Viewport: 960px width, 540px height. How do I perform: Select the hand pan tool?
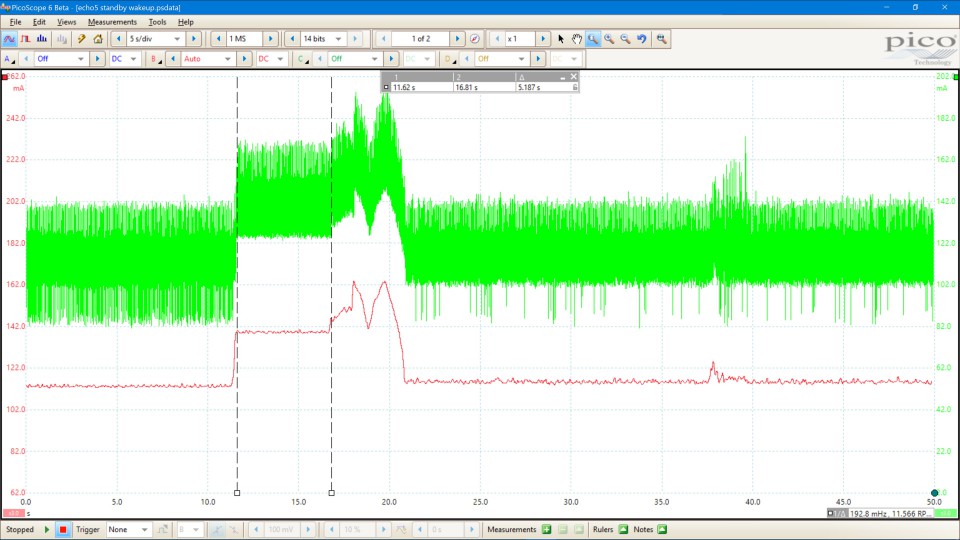coord(576,39)
